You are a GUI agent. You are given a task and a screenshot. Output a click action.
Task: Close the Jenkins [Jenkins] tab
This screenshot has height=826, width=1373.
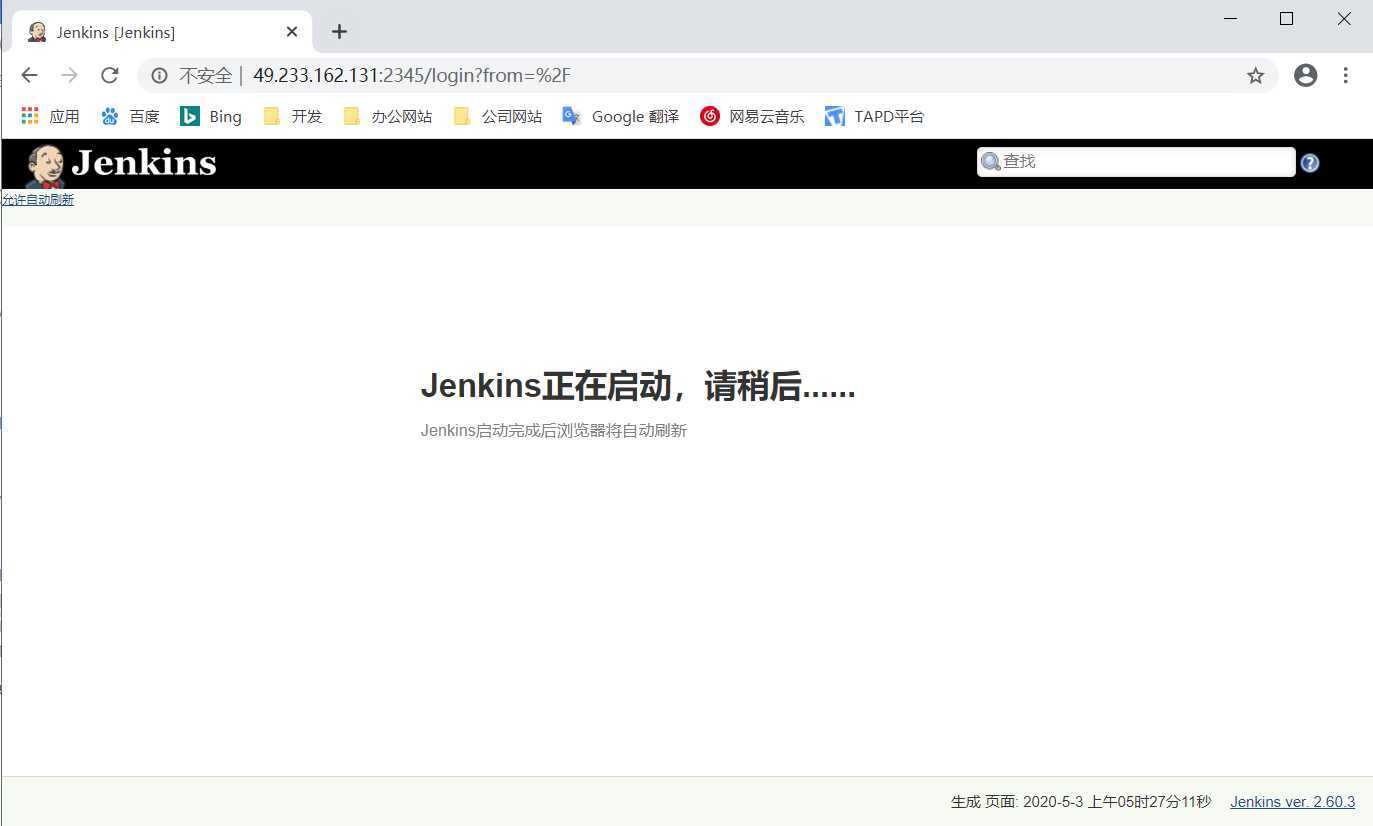click(292, 32)
